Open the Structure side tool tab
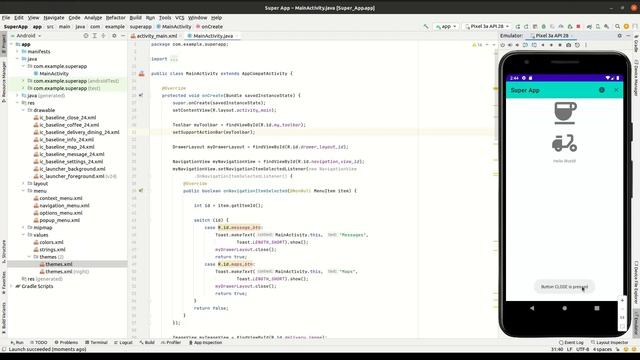 click(4, 251)
